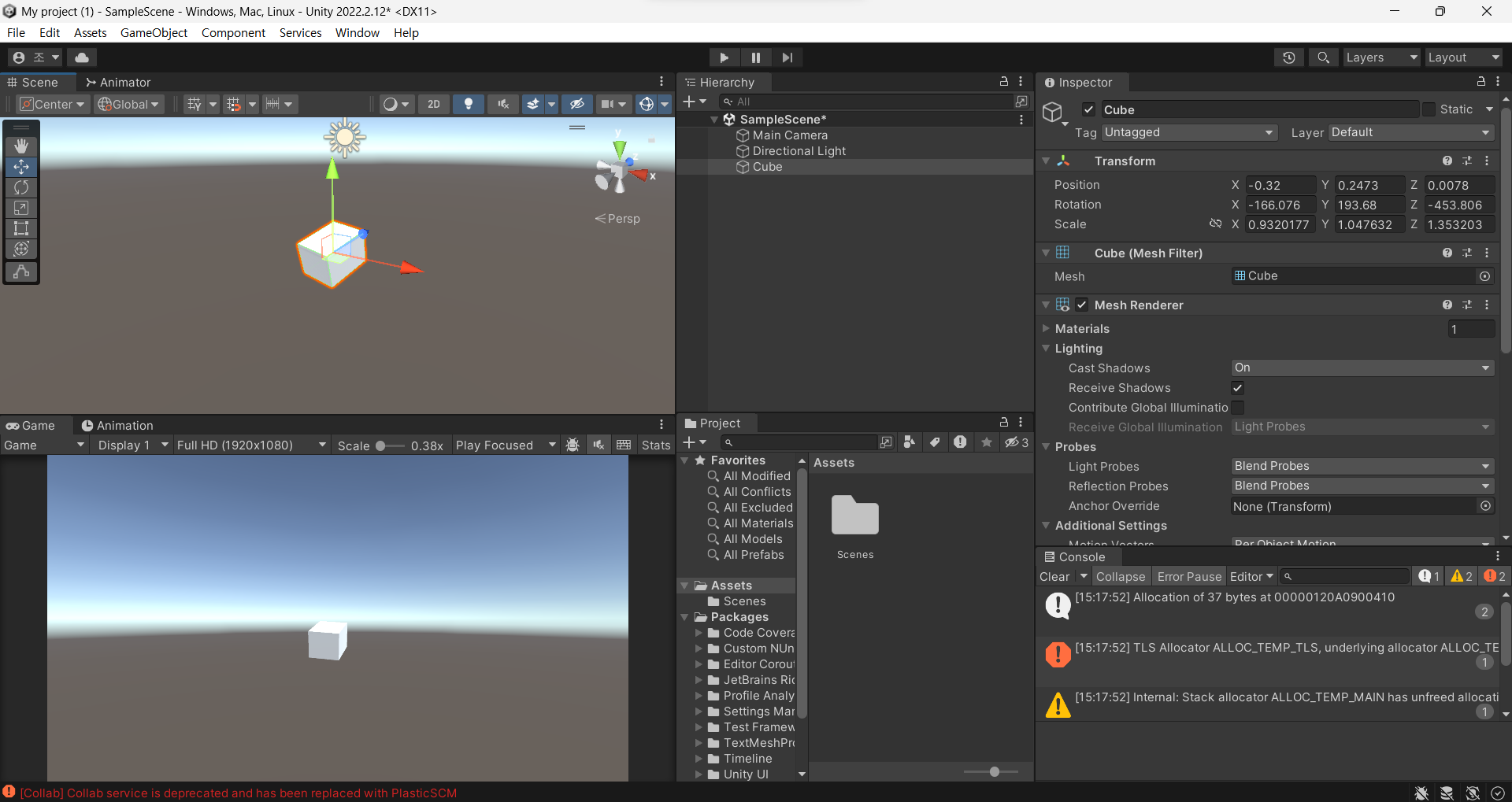Click the Pause button
Screen dimensions: 1512x802
[755, 57]
